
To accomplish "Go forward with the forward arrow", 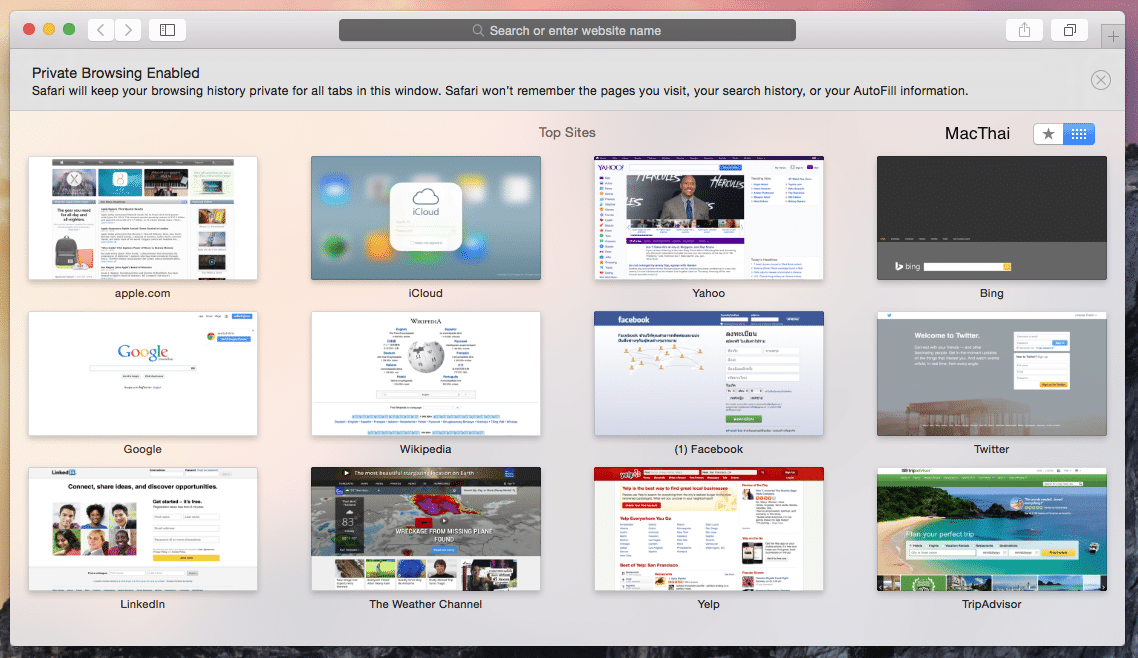I will pos(128,30).
